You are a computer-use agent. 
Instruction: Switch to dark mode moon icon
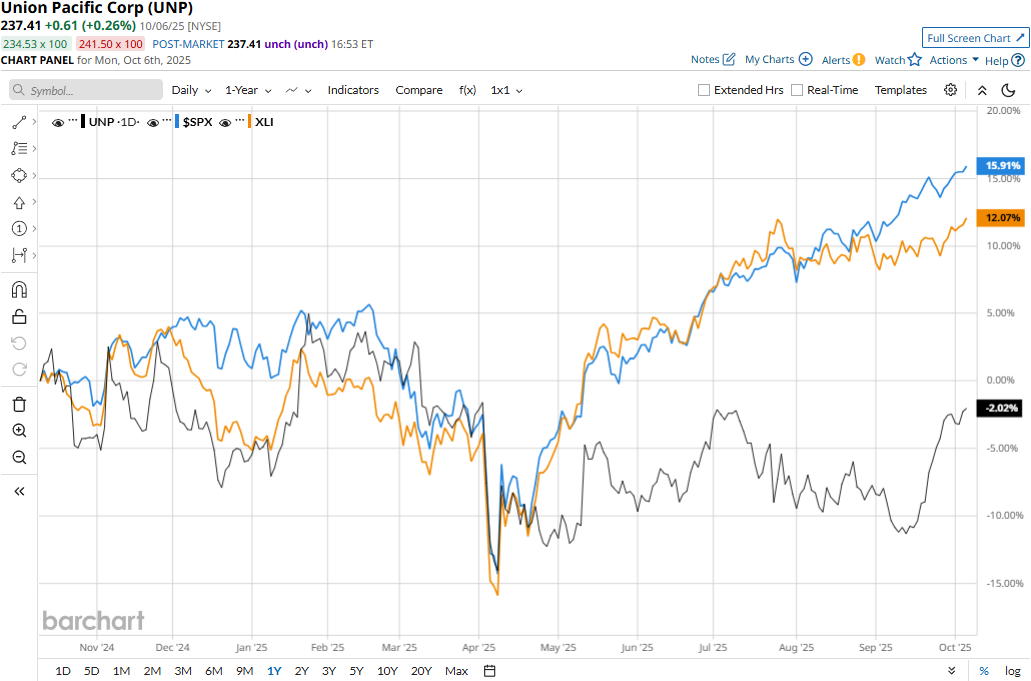click(x=1008, y=90)
